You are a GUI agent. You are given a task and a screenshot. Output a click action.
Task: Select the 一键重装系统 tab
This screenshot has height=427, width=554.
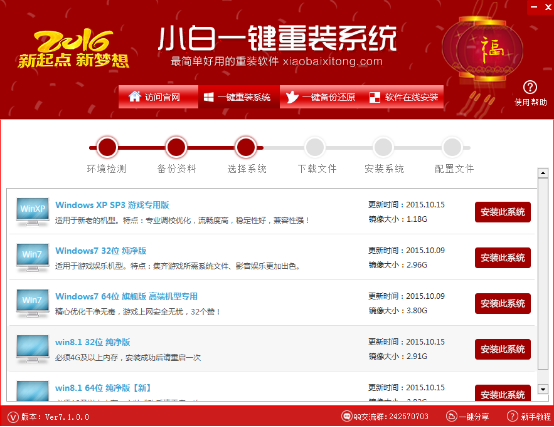pyautogui.click(x=239, y=97)
